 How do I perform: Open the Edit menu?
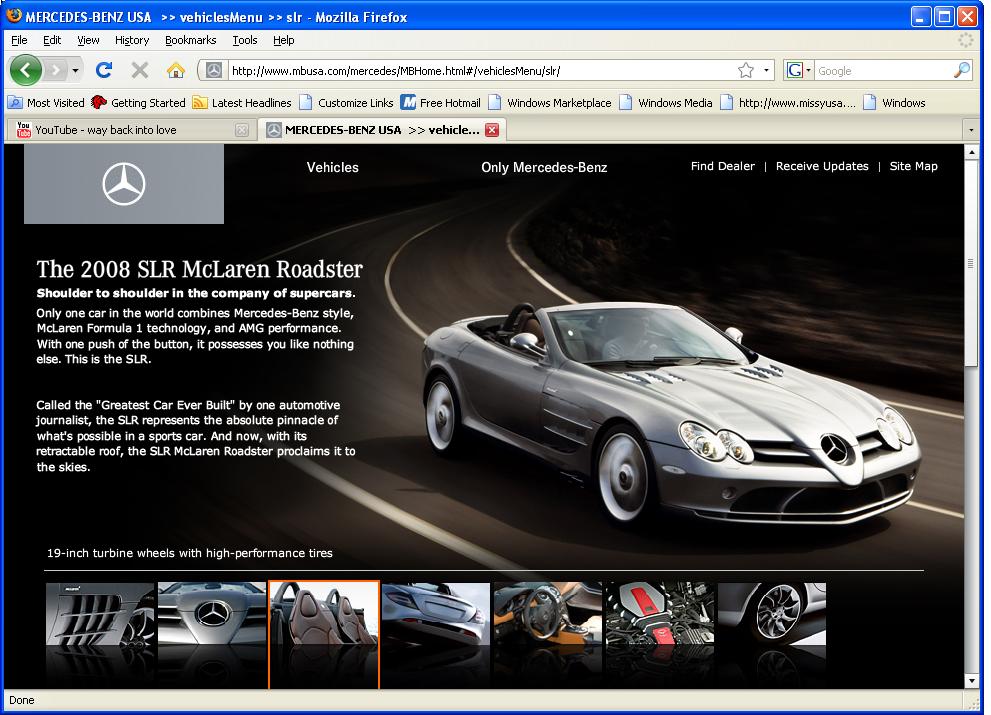pos(52,40)
